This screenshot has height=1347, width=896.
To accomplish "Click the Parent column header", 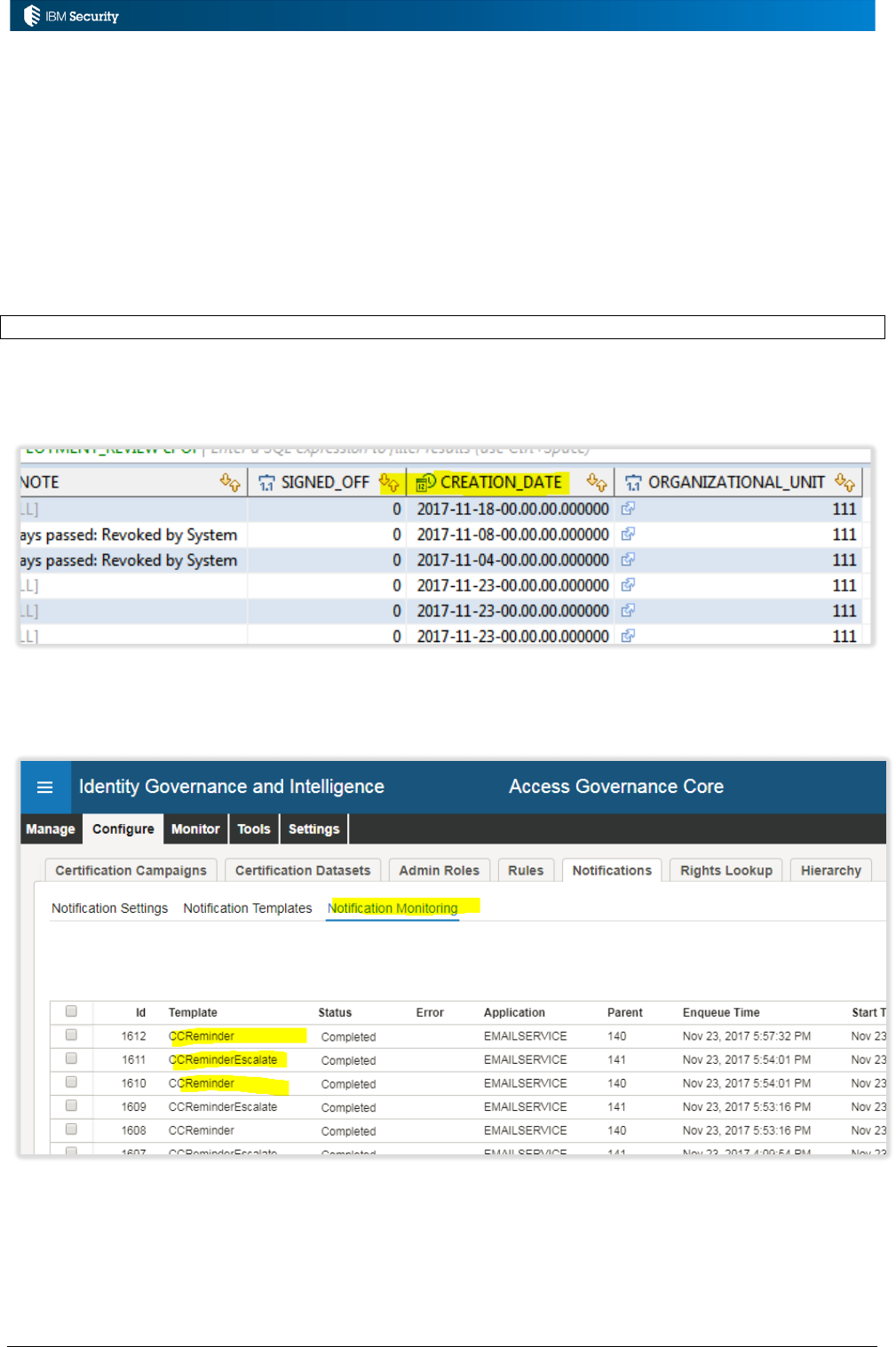I will pos(624,1012).
